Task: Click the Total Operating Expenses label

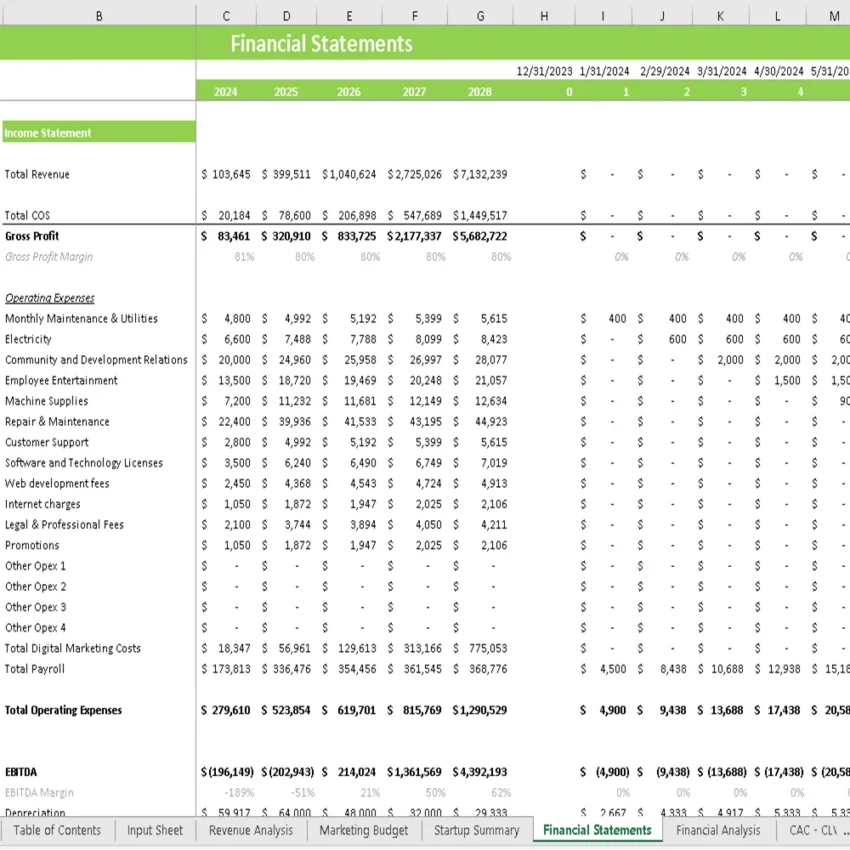Action: (62, 710)
